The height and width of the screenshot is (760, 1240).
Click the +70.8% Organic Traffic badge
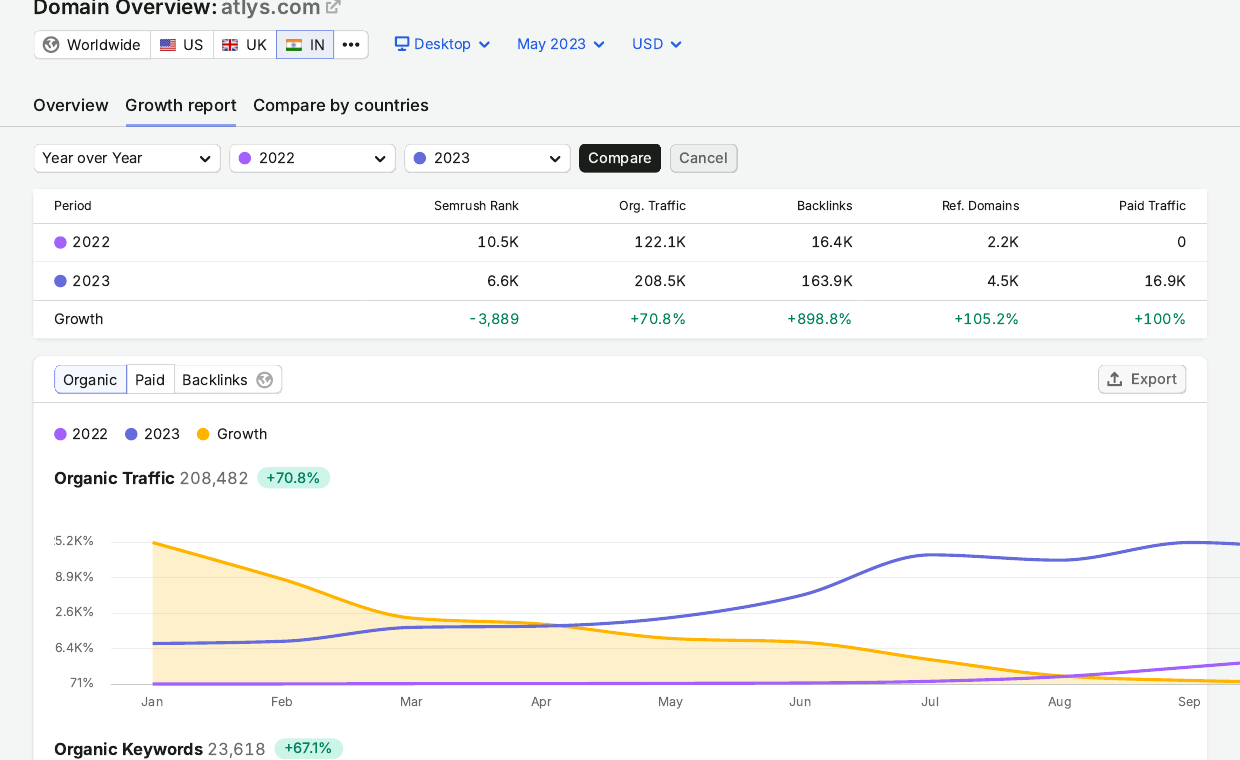coord(293,478)
